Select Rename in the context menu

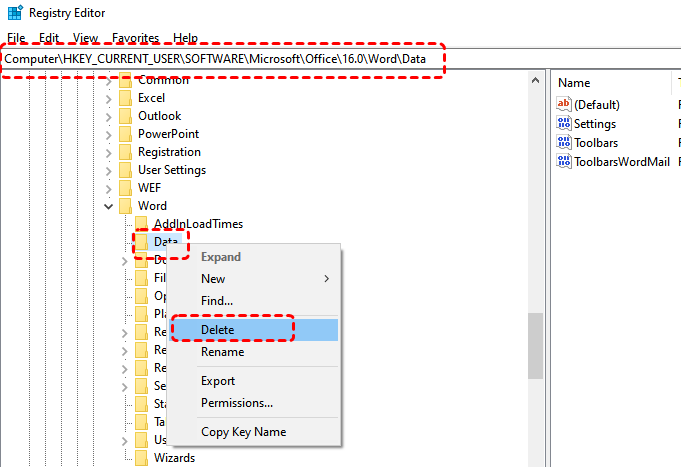(x=222, y=352)
